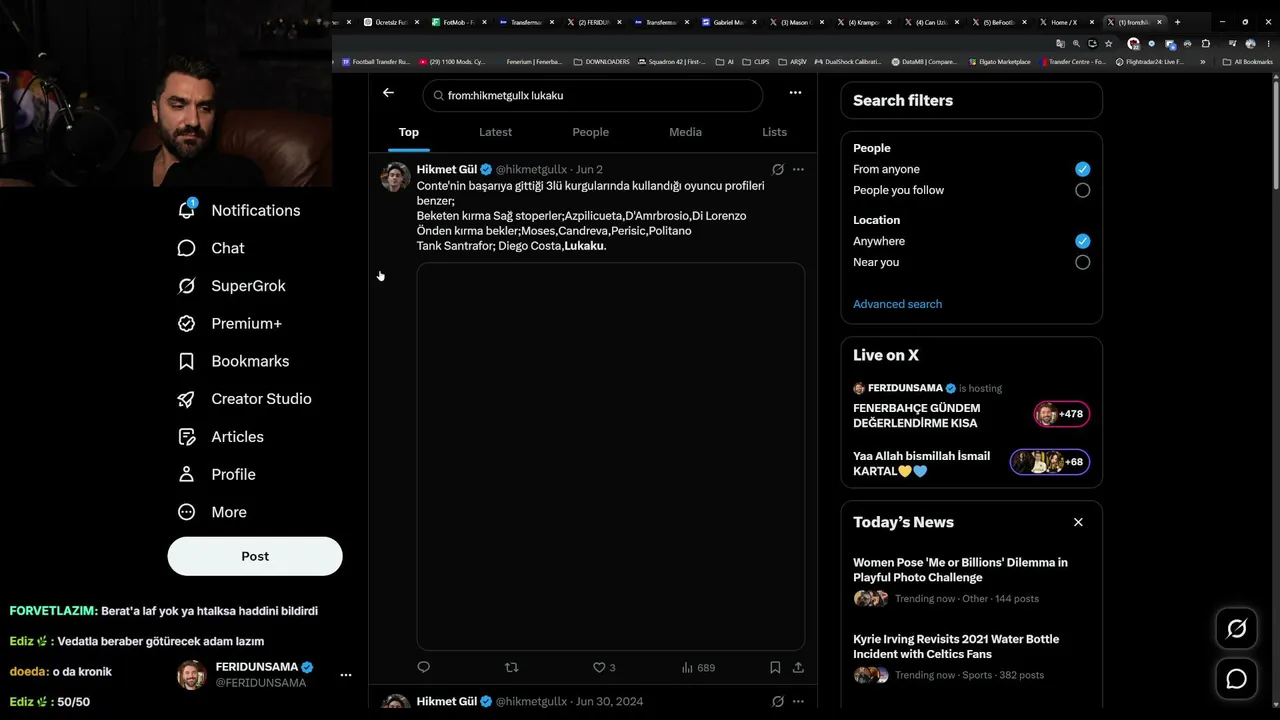Dismiss the Today's News panel
This screenshot has height=720, width=1280.
[1078, 522]
